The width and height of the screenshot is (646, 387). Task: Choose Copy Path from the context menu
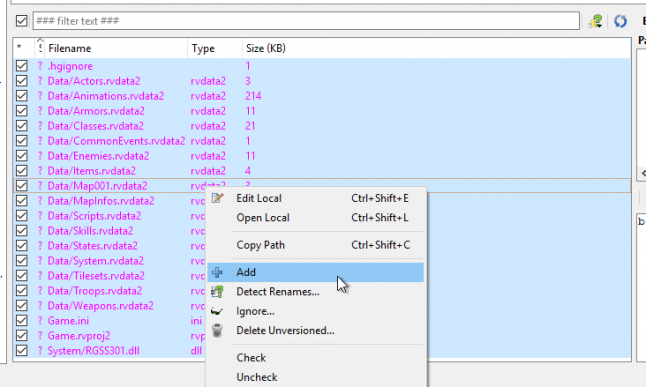coord(315,245)
